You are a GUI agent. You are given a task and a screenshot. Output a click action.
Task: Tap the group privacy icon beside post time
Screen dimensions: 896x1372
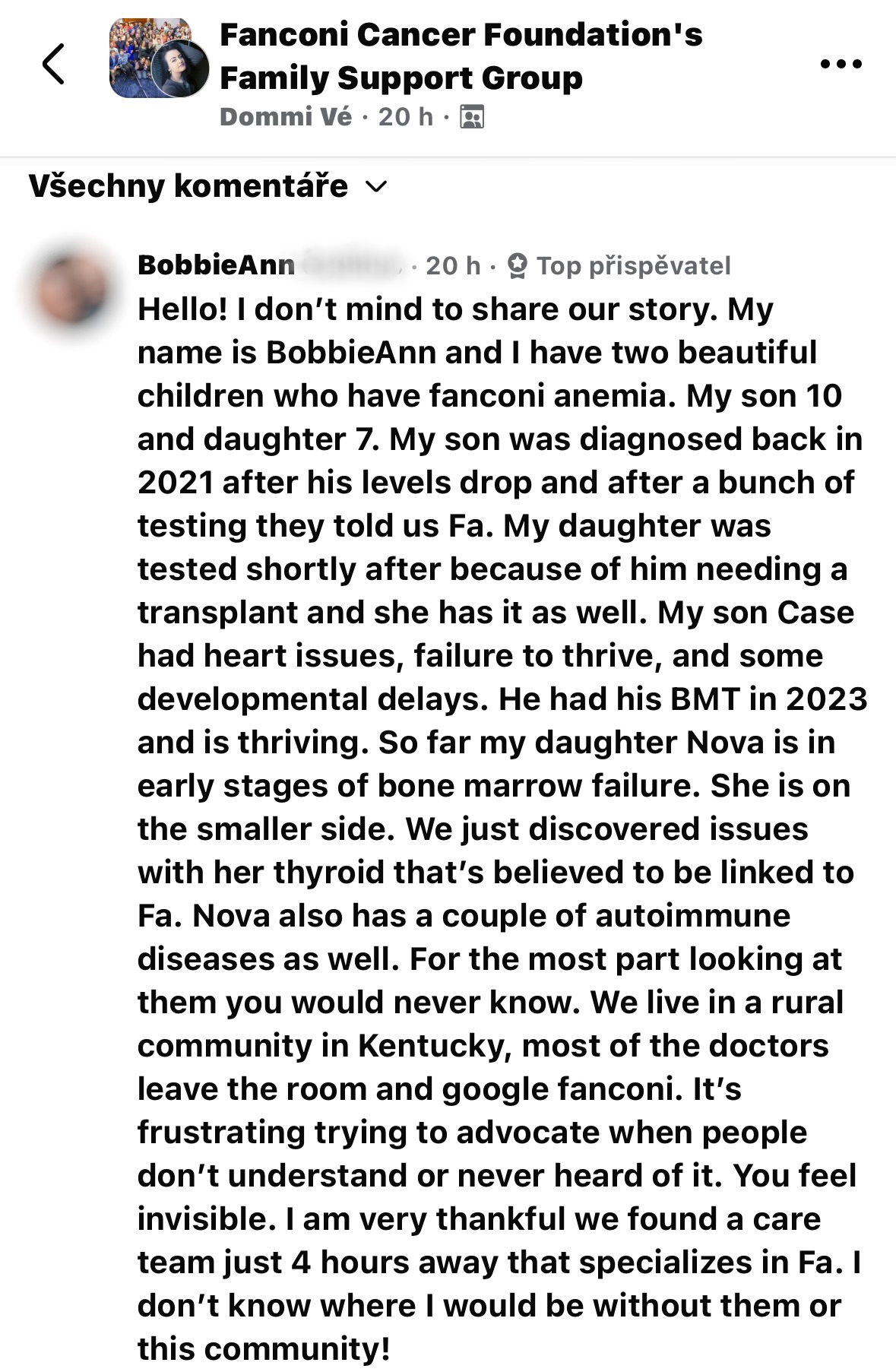coord(472,117)
